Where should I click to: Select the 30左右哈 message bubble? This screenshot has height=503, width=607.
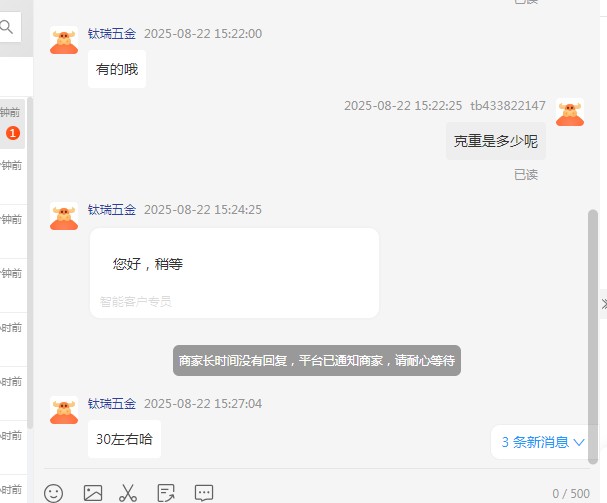click(124, 439)
